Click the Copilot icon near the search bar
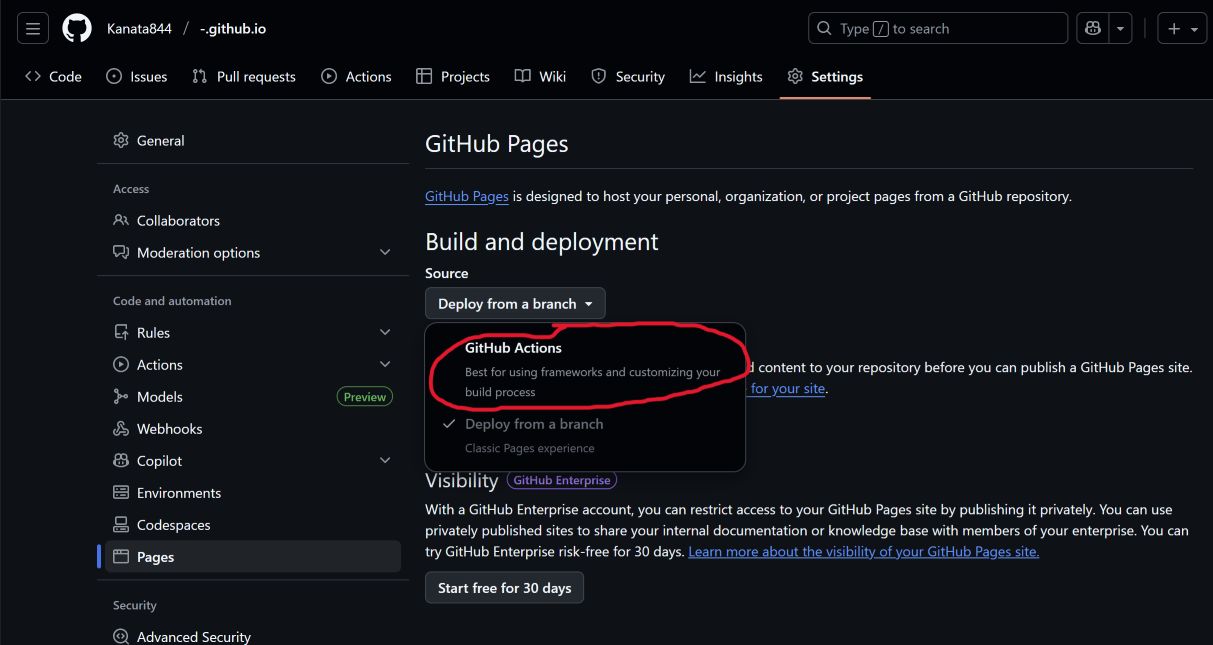This screenshot has height=645, width=1213. 1092,28
